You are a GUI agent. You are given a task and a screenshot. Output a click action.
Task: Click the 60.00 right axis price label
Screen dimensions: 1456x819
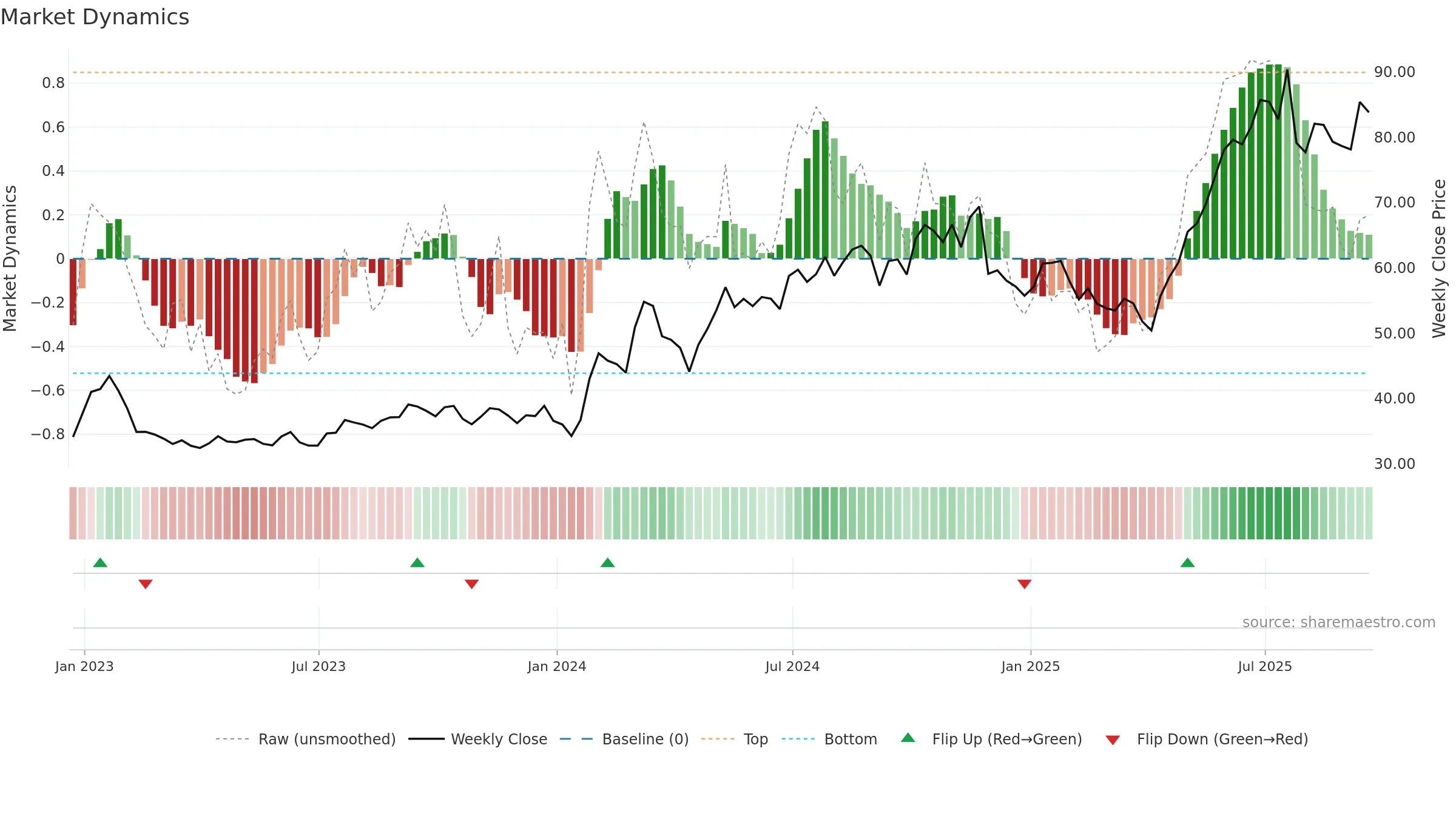click(1395, 268)
